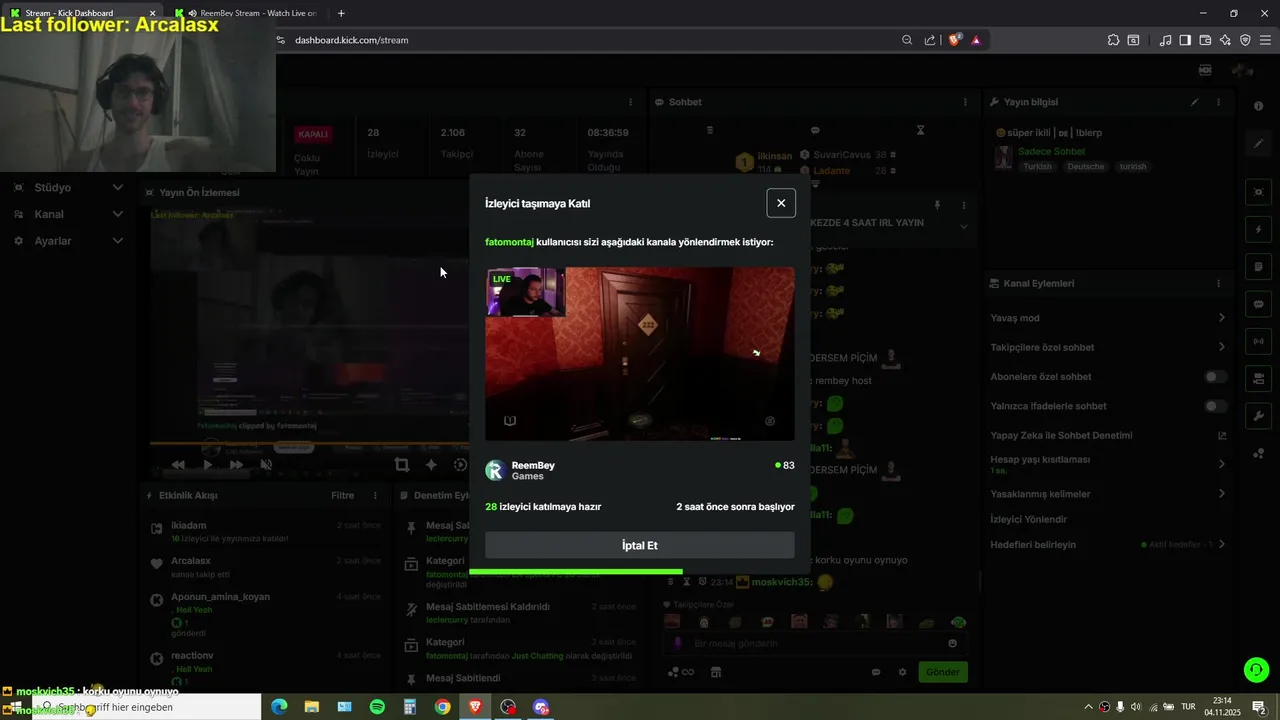The height and width of the screenshot is (720, 1280).
Task: Click the Brave shield icon in address bar
Action: click(954, 40)
